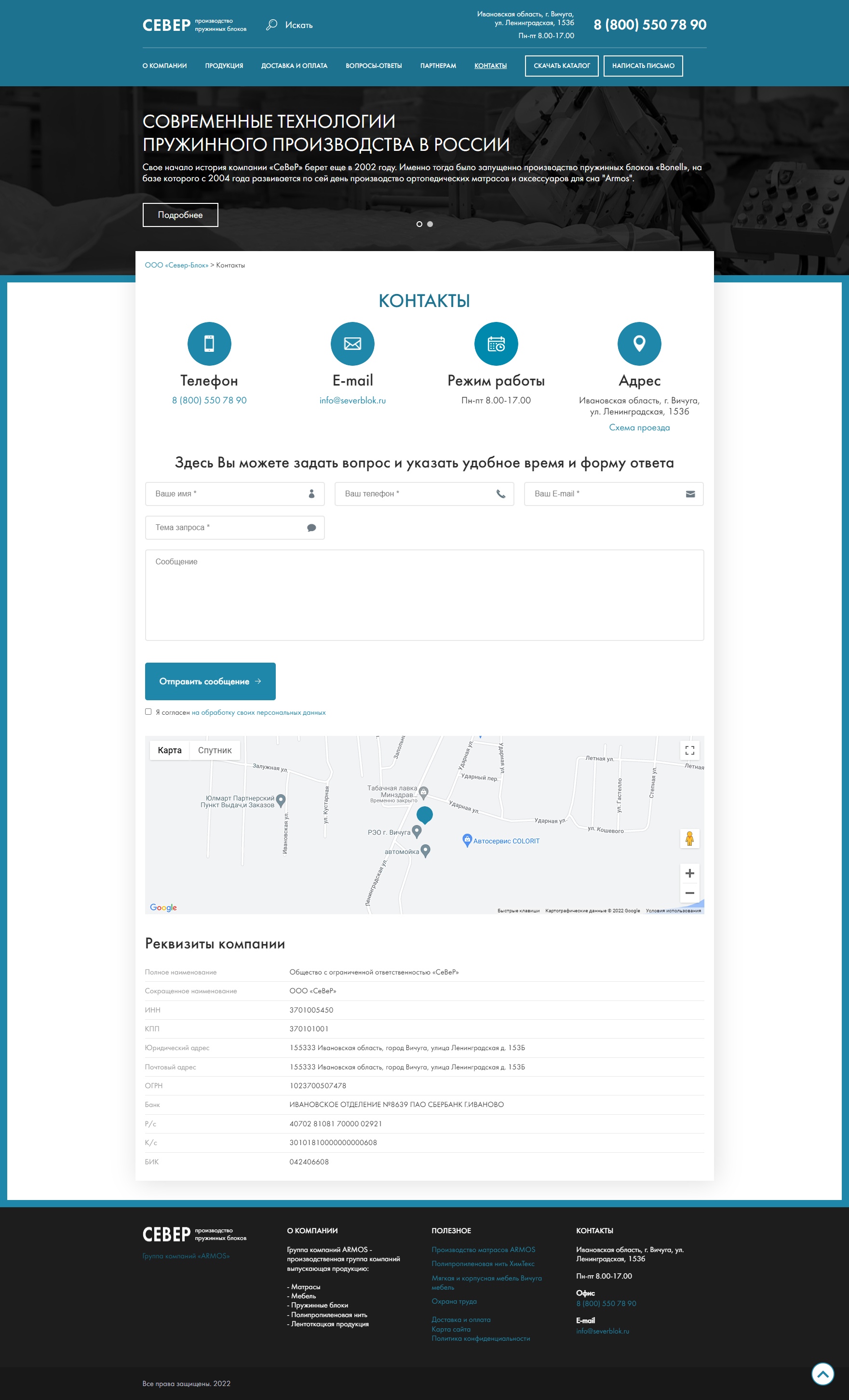Click into the Ваше имя field
Viewport: 849px width, 1400px height.
point(227,494)
